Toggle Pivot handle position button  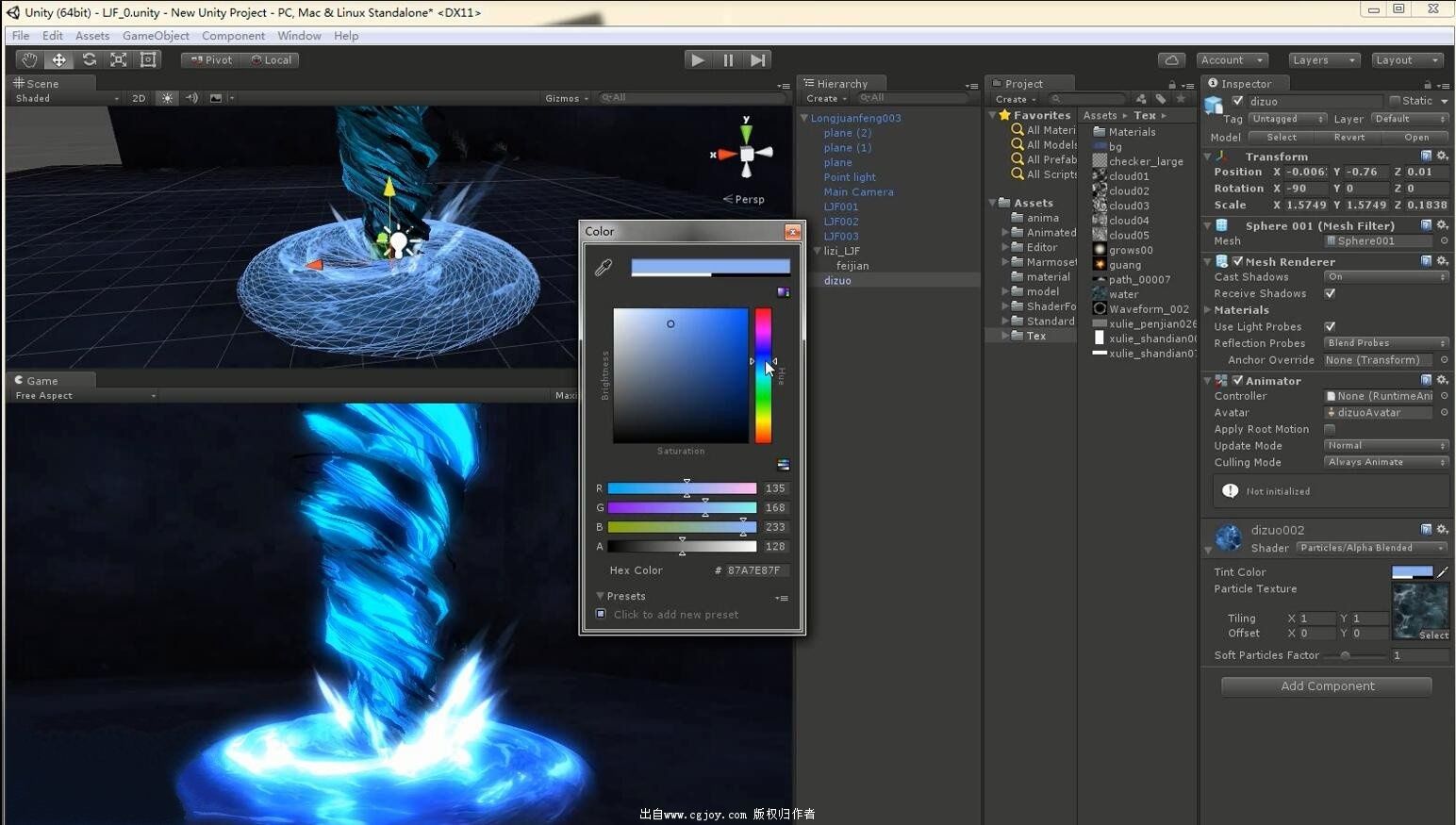click(211, 59)
